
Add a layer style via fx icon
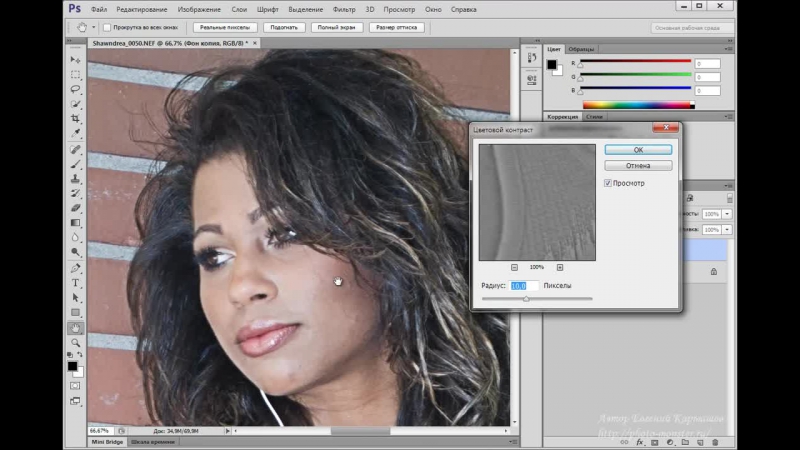(640, 442)
